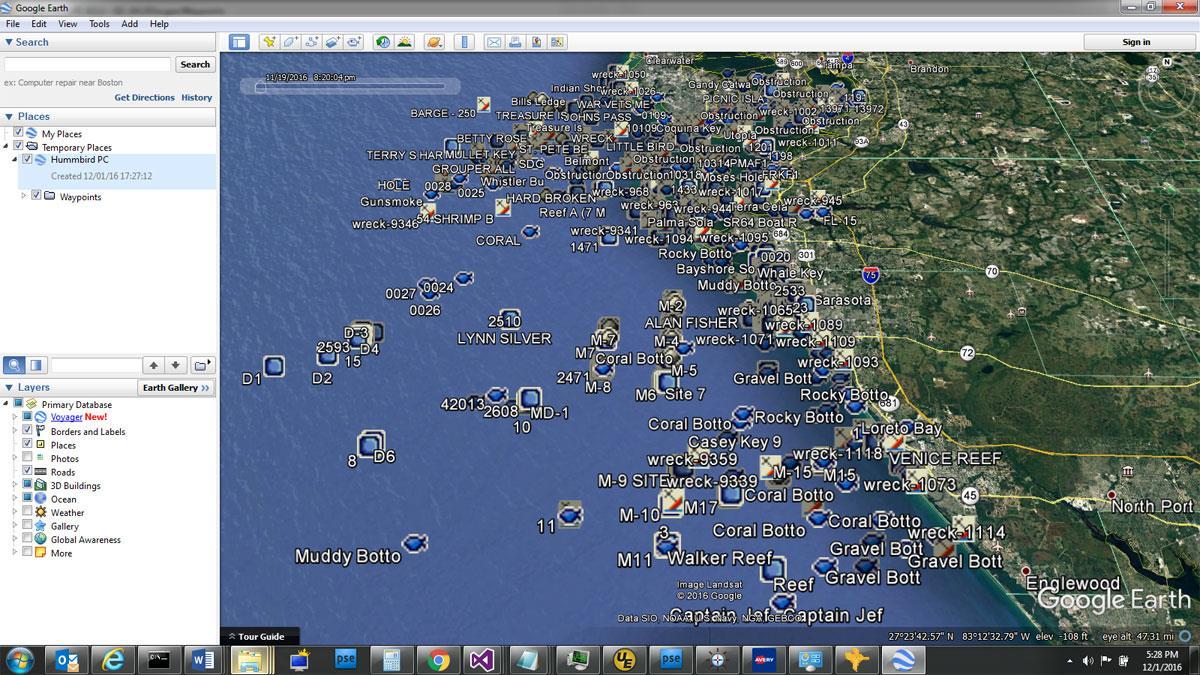
Task: View in Google Maps toolbar button
Action: (557, 42)
